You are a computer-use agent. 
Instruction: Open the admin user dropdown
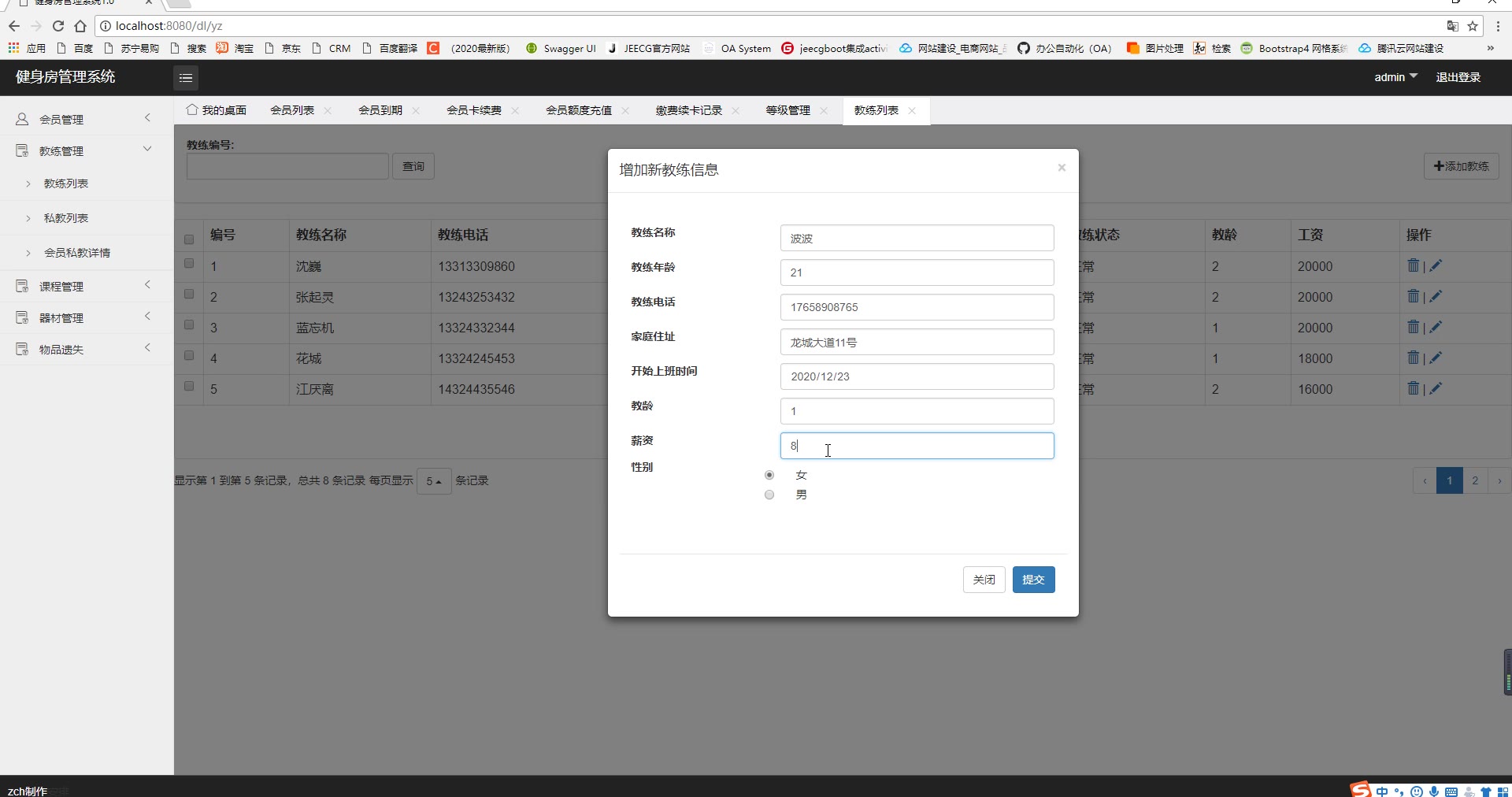1395,77
